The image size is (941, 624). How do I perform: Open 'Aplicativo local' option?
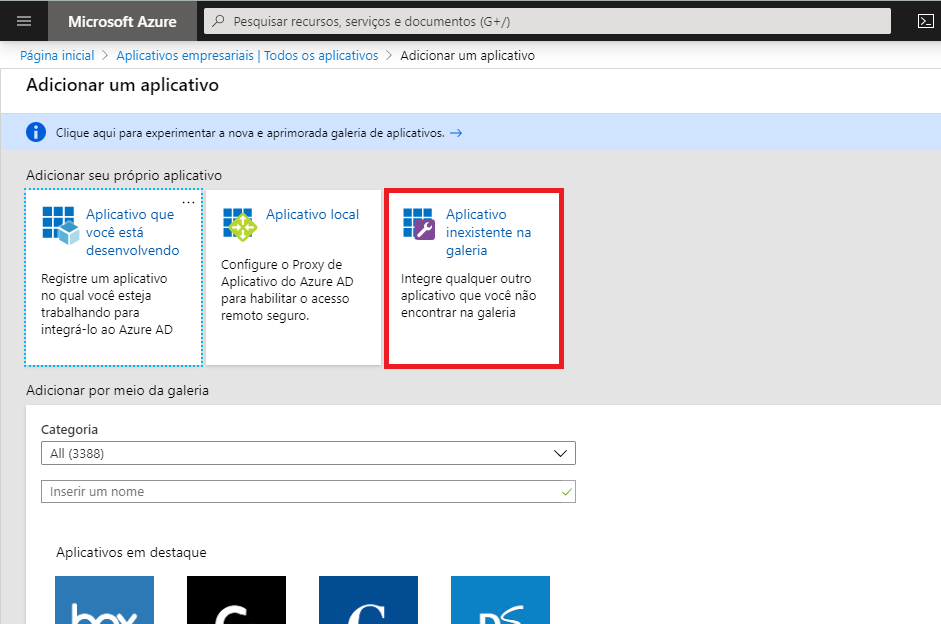(x=312, y=214)
